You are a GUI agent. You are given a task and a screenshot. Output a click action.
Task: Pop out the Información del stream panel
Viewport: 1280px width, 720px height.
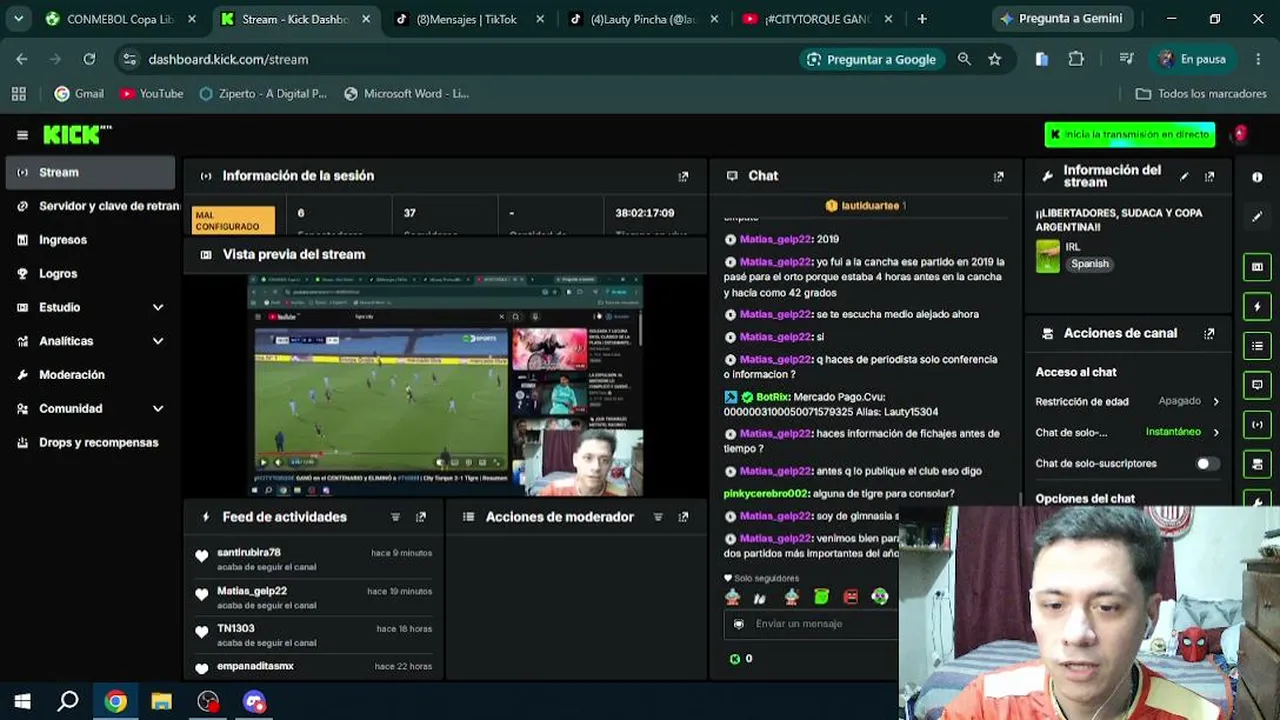[x=1209, y=176]
